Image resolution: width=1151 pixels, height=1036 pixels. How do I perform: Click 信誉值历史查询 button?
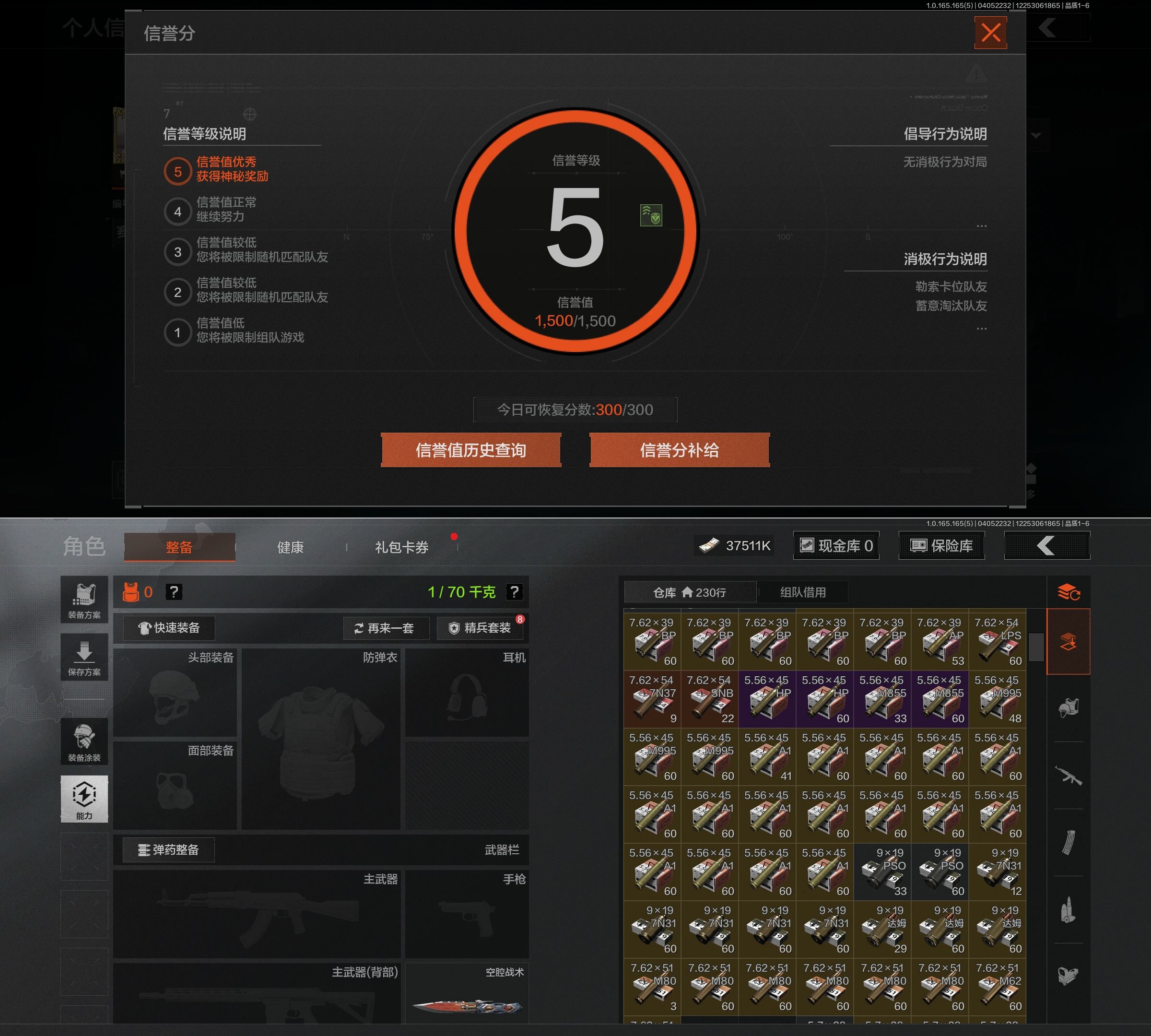(x=471, y=450)
